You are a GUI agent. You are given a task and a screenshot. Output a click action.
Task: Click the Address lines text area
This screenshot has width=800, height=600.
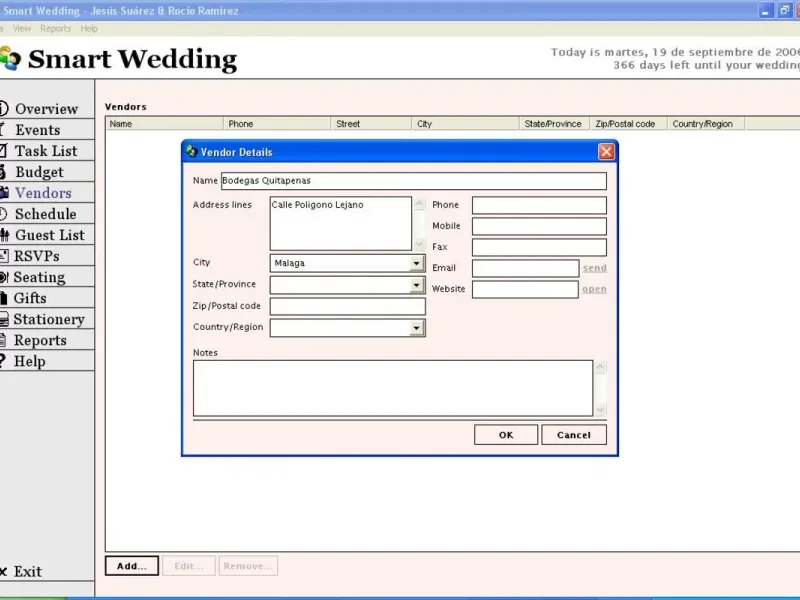[340, 223]
